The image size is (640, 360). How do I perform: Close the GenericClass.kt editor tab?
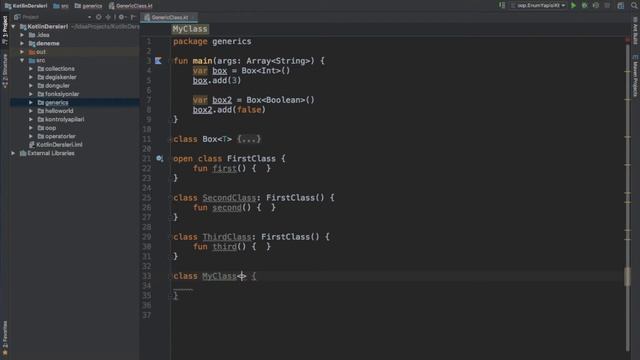tap(193, 18)
